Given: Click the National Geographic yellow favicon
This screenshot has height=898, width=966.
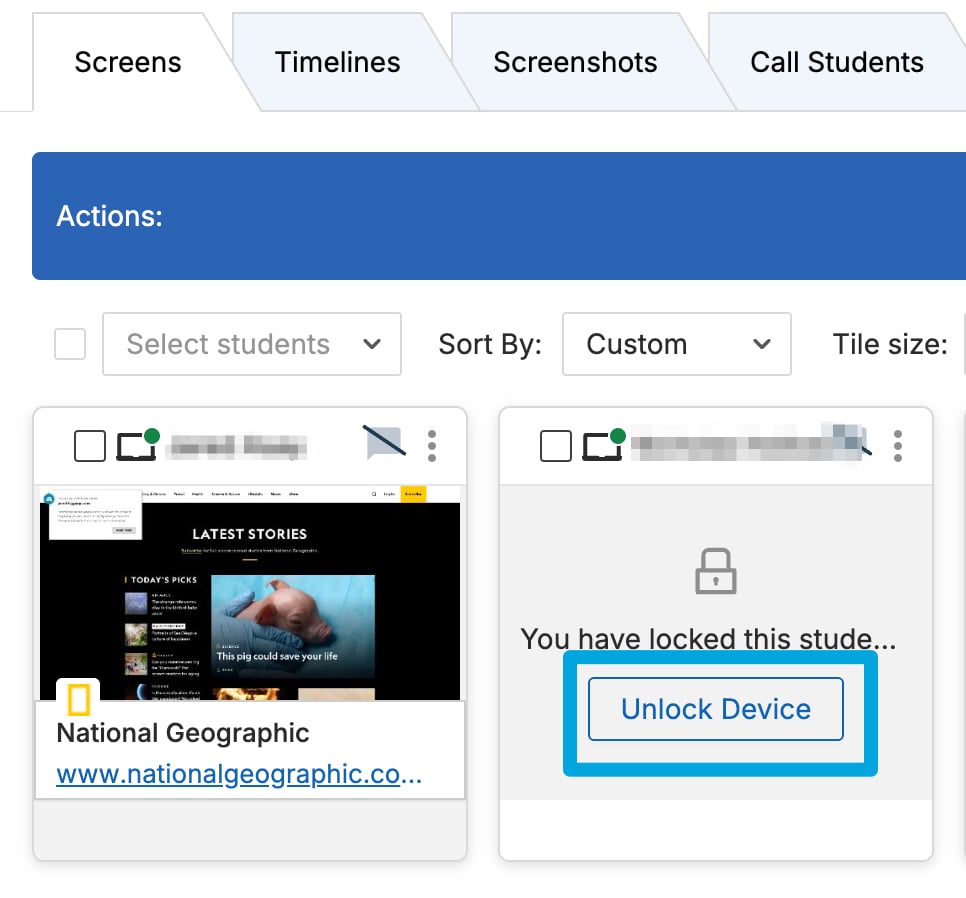Looking at the screenshot, I should [78, 699].
